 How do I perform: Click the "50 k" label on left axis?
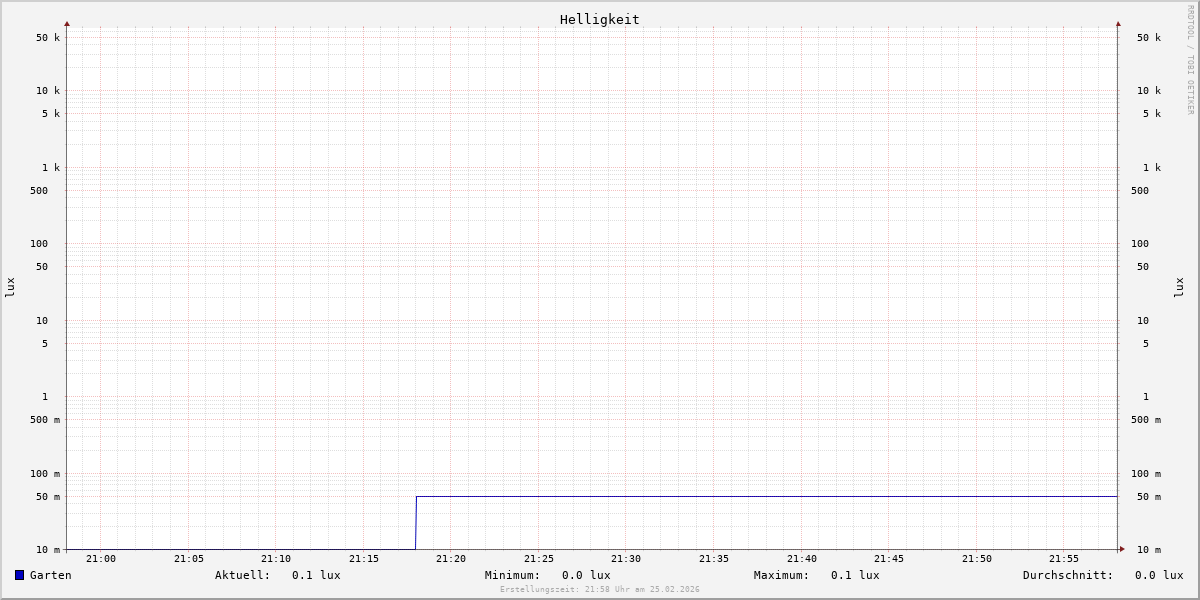48,38
